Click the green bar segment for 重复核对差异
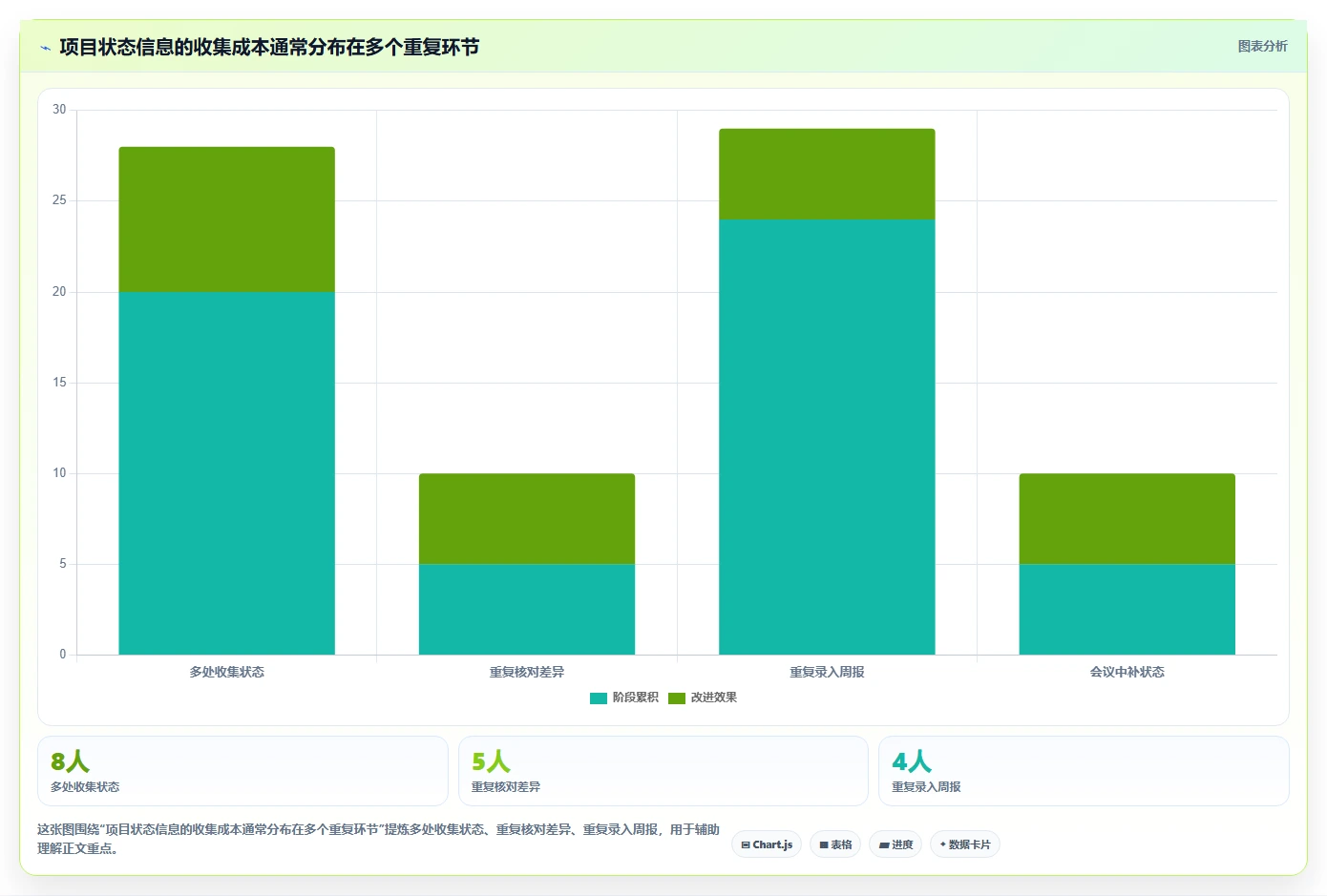 pyautogui.click(x=527, y=519)
